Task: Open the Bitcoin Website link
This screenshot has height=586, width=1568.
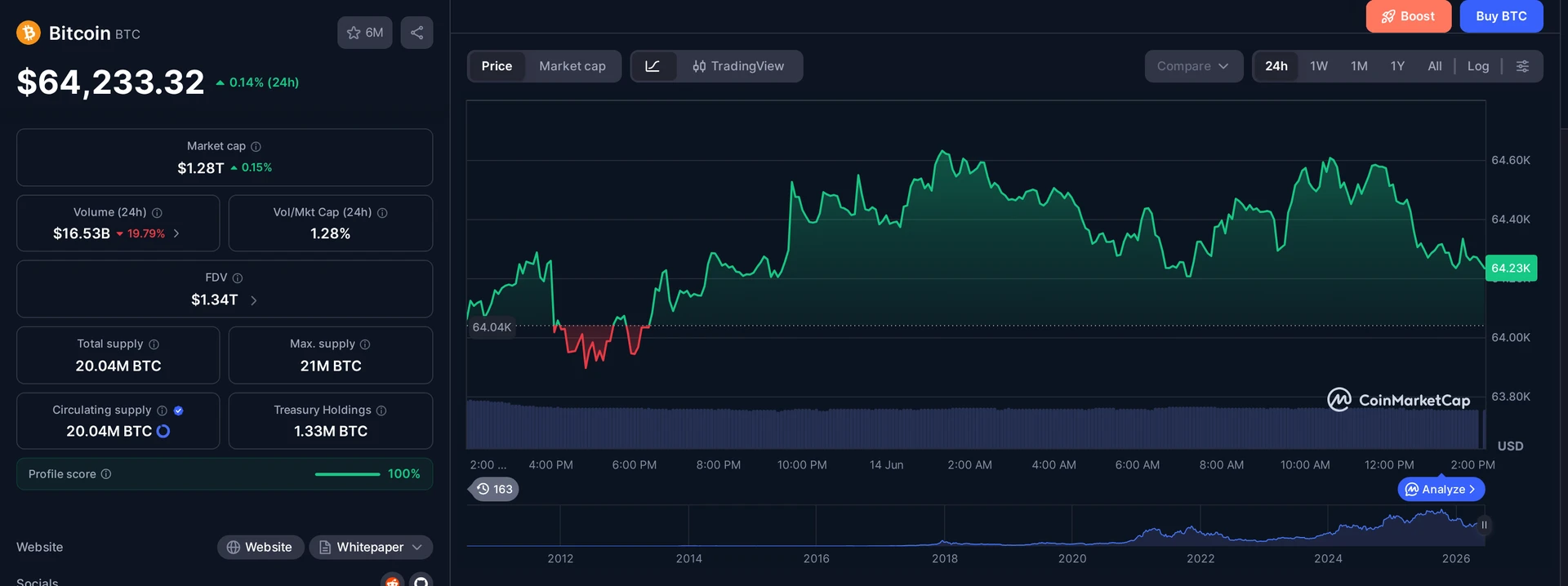Action: click(261, 547)
